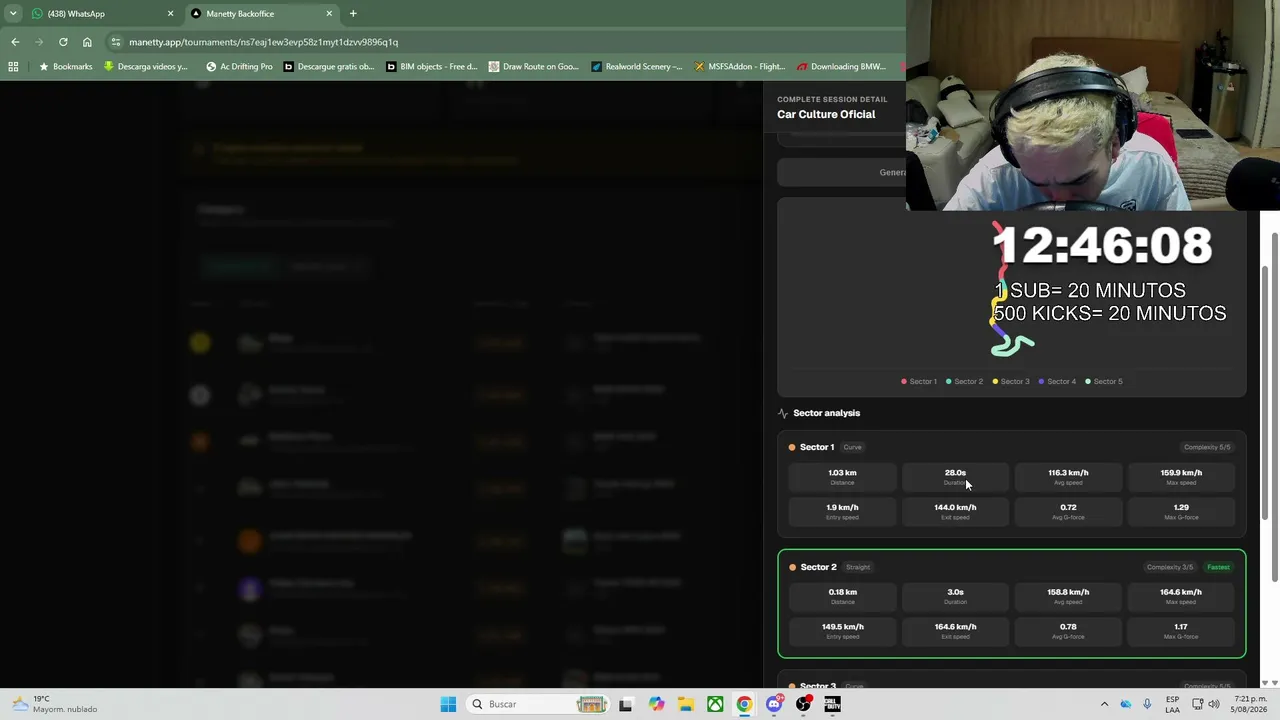Click the page vertical scrollbar thumb
Screen dimensions: 1280x720
pyautogui.click(x=1274, y=406)
